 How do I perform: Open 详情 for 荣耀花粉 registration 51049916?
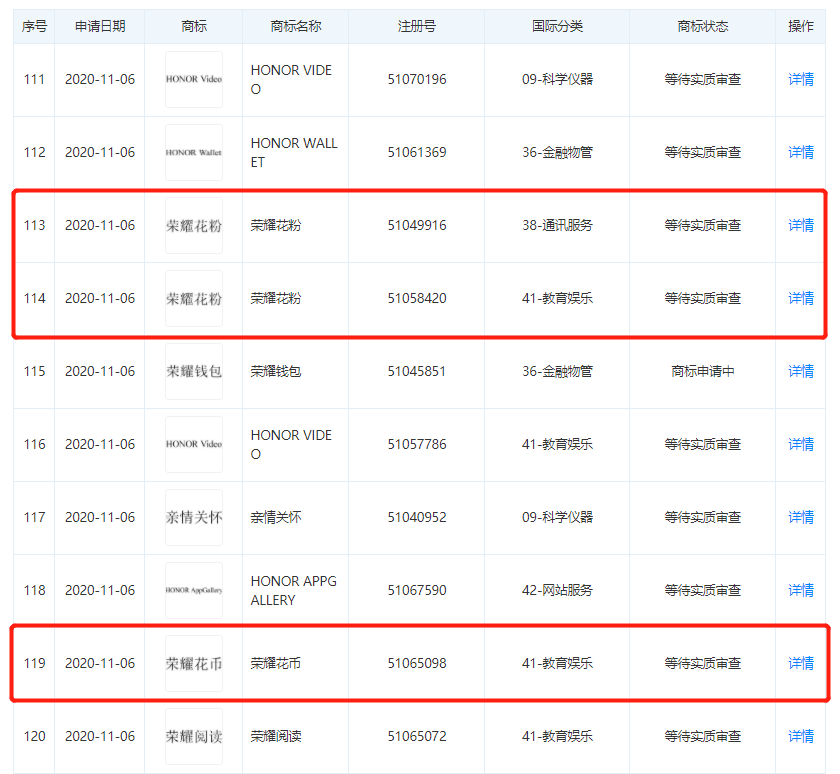[x=800, y=226]
